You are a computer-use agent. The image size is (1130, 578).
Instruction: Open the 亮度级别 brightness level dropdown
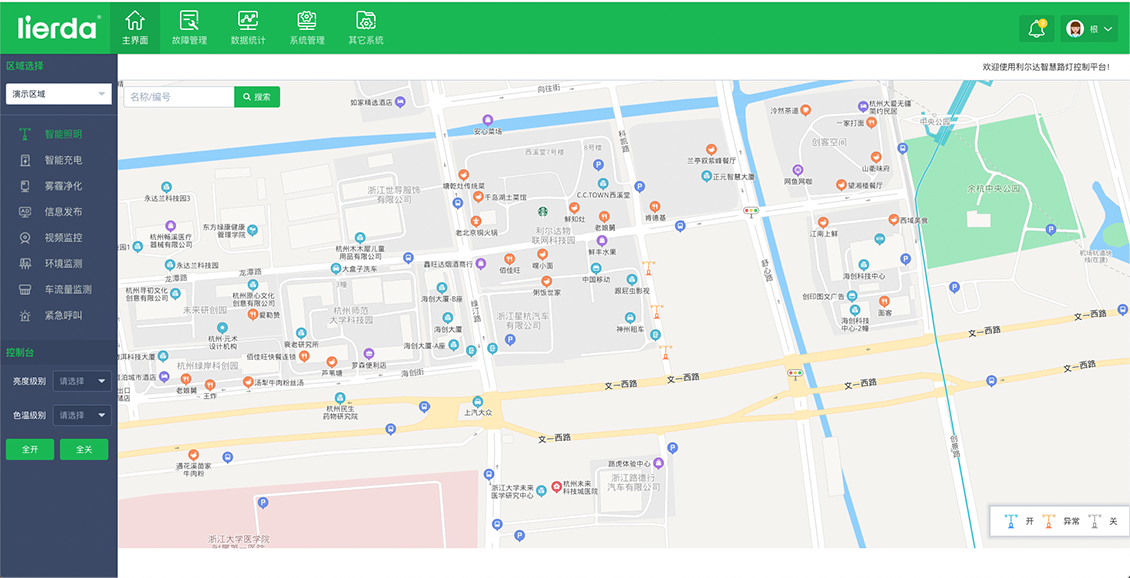[82, 381]
